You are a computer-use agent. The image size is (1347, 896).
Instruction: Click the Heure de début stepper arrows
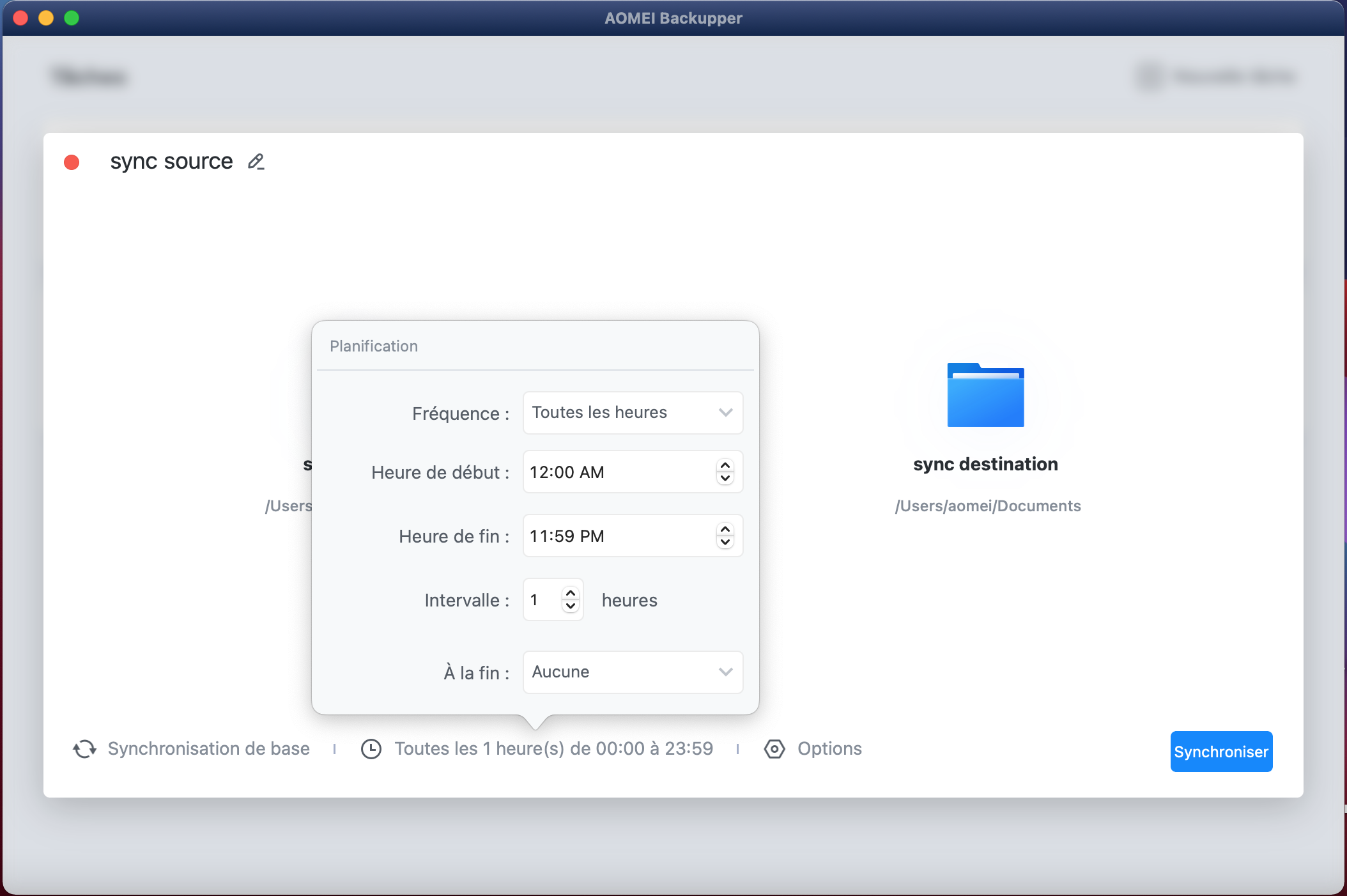(725, 472)
